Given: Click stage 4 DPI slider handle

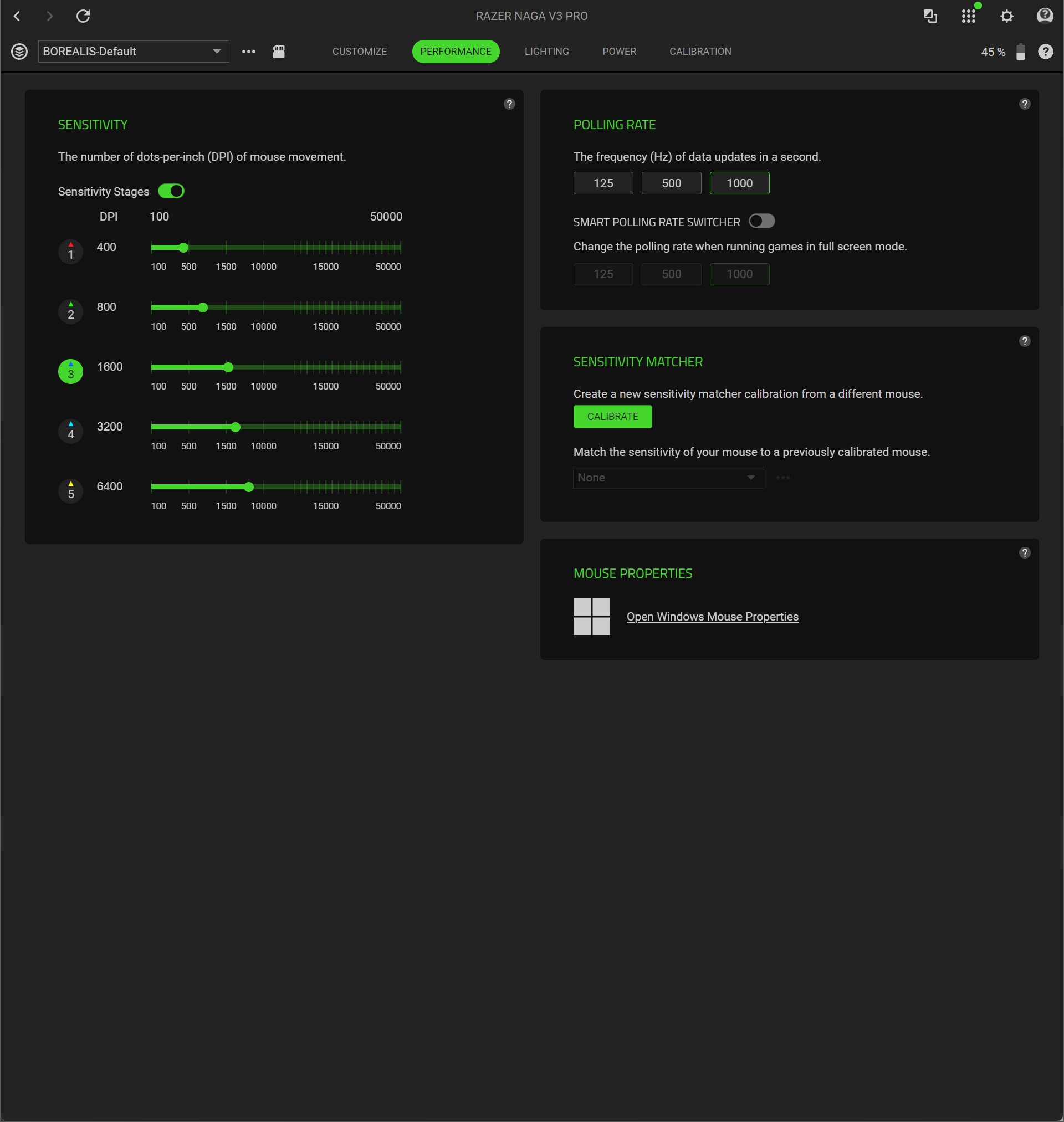Looking at the screenshot, I should [x=236, y=427].
